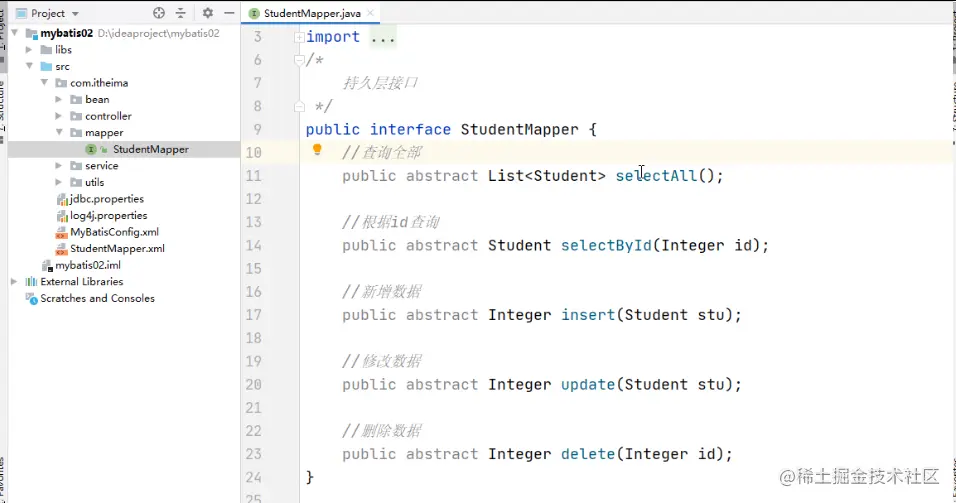Image resolution: width=956 pixels, height=503 pixels.
Task: Close the StudentMapper.java tab
Action: click(x=370, y=13)
